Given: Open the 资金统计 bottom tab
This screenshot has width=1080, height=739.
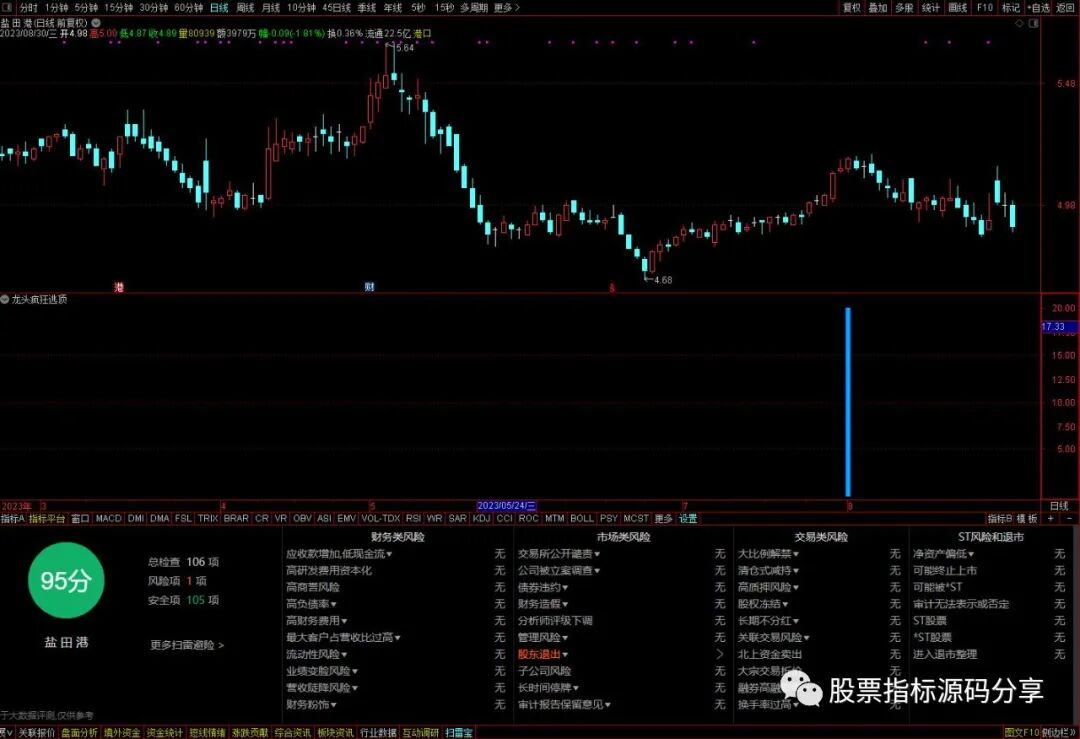Looking at the screenshot, I should tap(165, 733).
